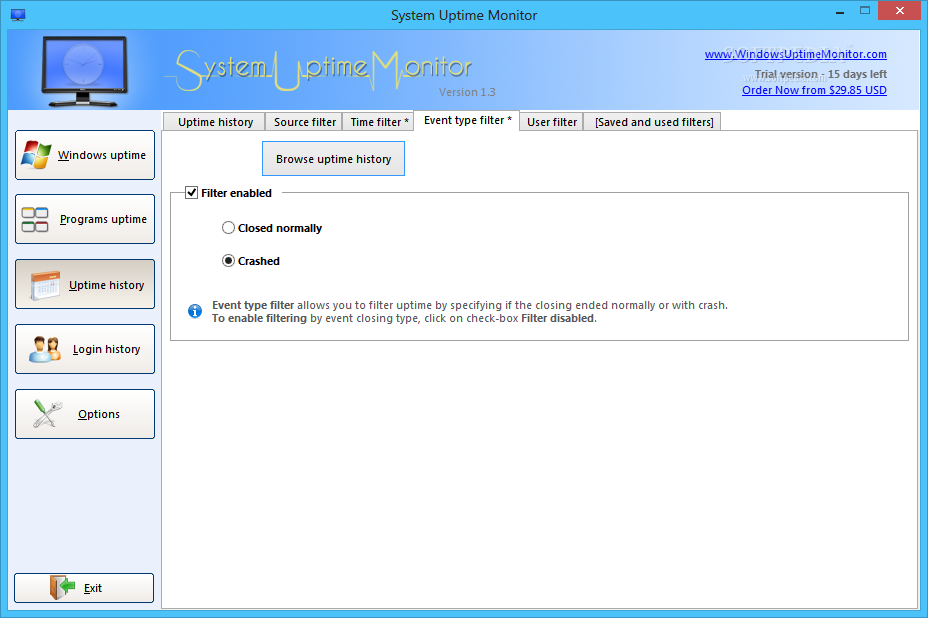The width and height of the screenshot is (928, 618).
Task: Open the Time filter tab
Action: (x=379, y=122)
